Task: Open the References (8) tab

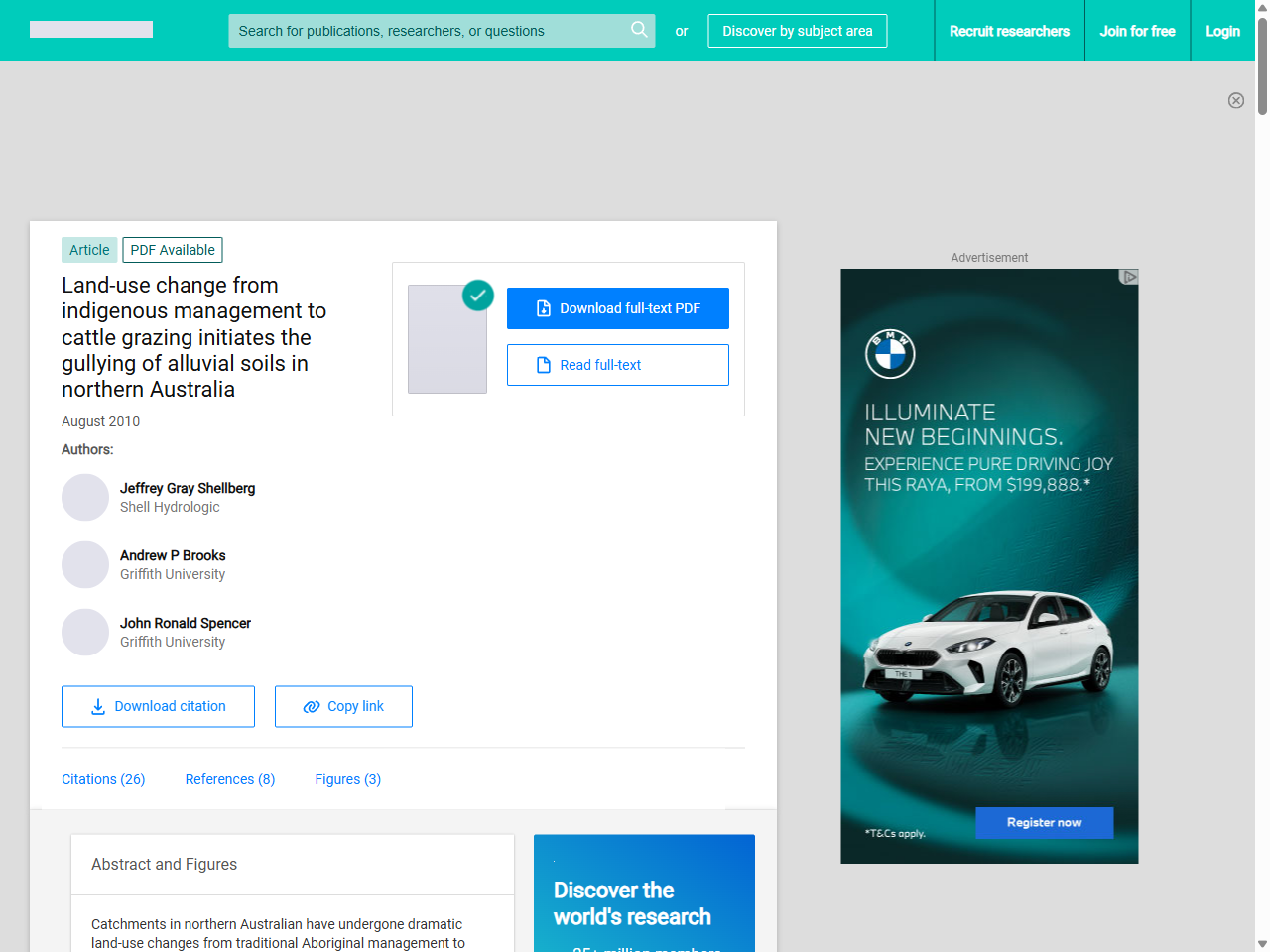Action: pyautogui.click(x=230, y=779)
